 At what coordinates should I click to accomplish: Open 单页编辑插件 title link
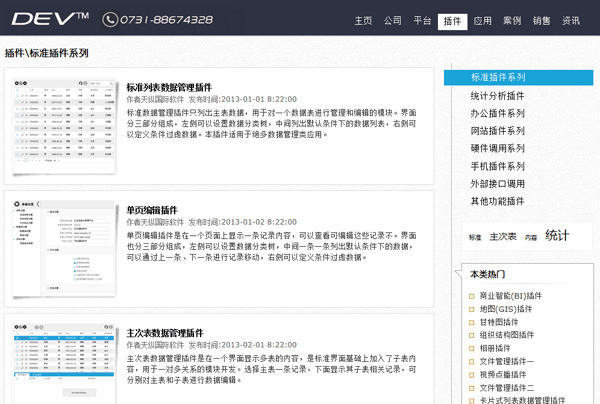[x=152, y=210]
